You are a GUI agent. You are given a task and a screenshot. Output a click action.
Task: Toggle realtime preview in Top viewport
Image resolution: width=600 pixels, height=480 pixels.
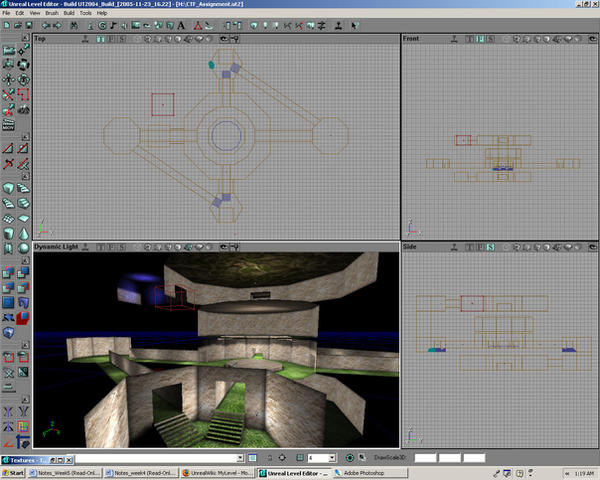pyautogui.click(x=85, y=39)
